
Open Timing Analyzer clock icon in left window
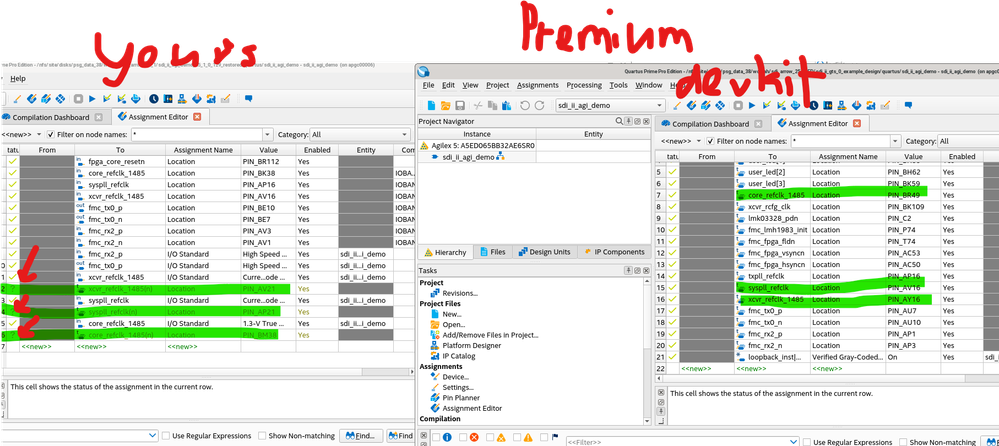click(154, 99)
